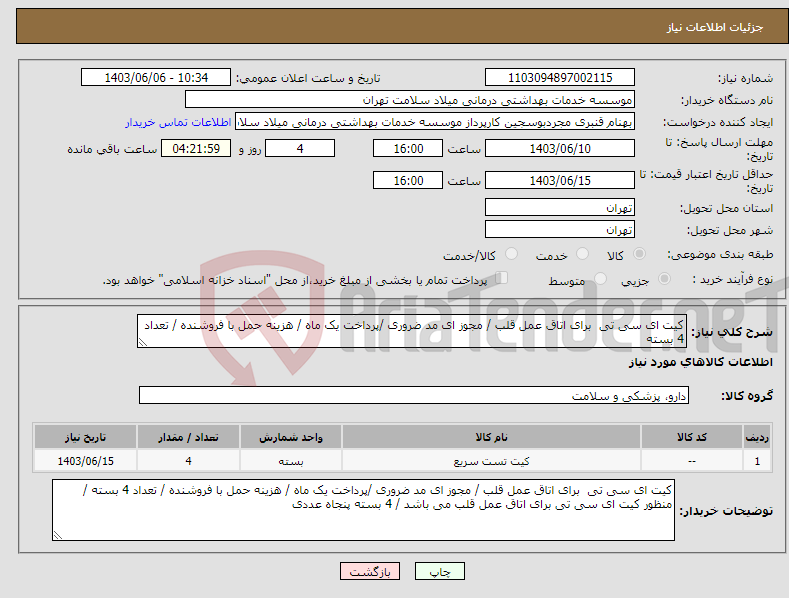789x598 pixels.
Task: Click the شهر محل تحویل field تهران
Action: (x=560, y=230)
